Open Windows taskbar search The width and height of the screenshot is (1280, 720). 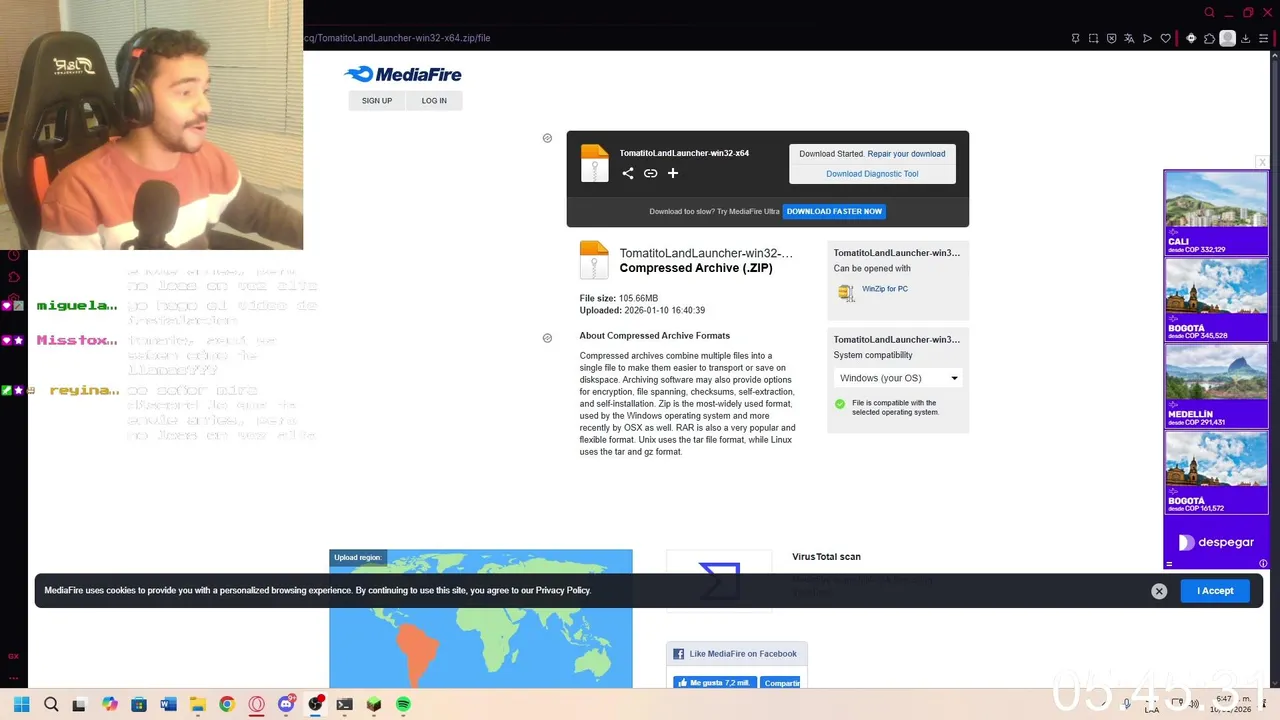click(x=51, y=704)
